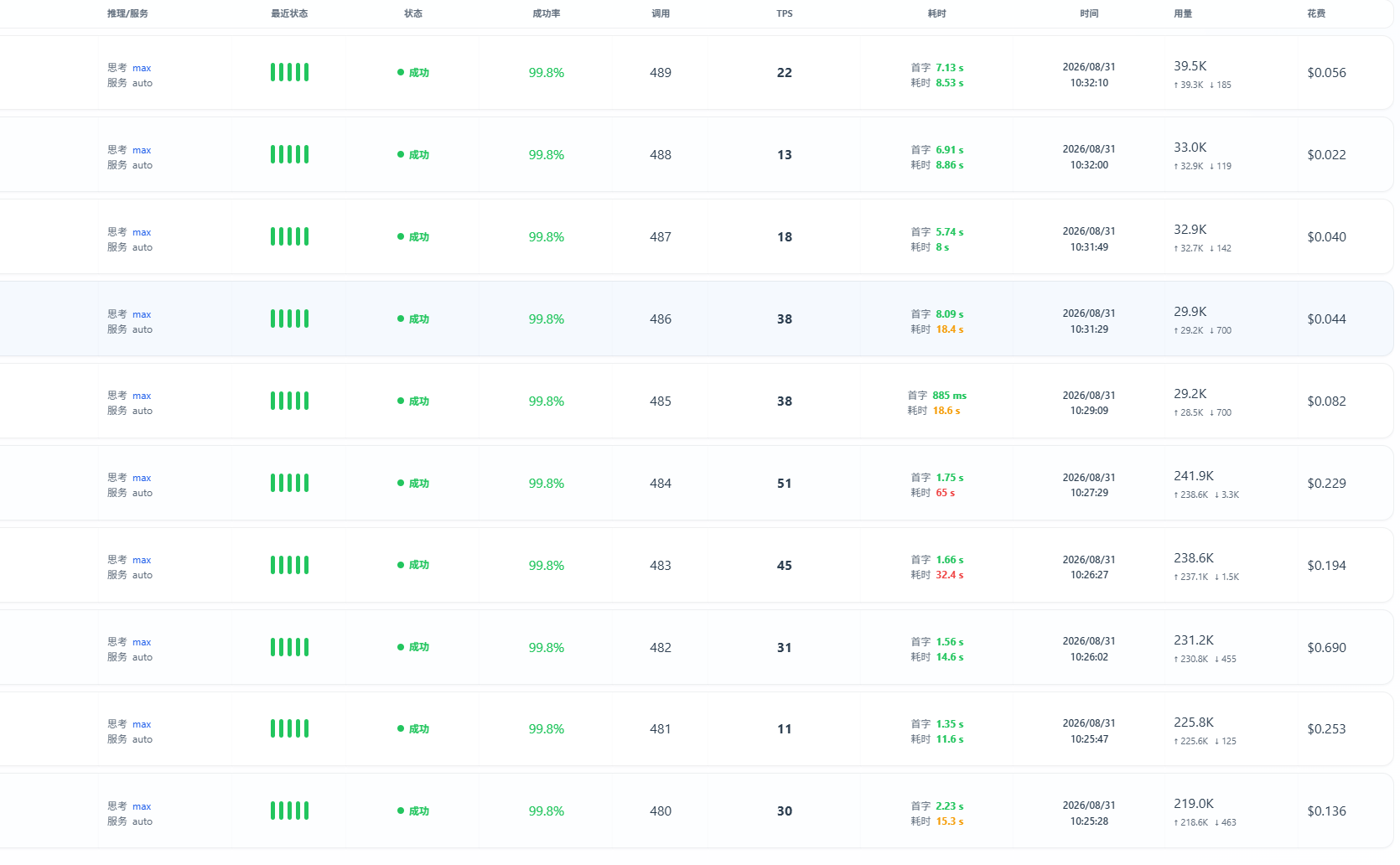Select the row with timestamp 10:27:29
The image size is (1400, 865).
pos(697,483)
